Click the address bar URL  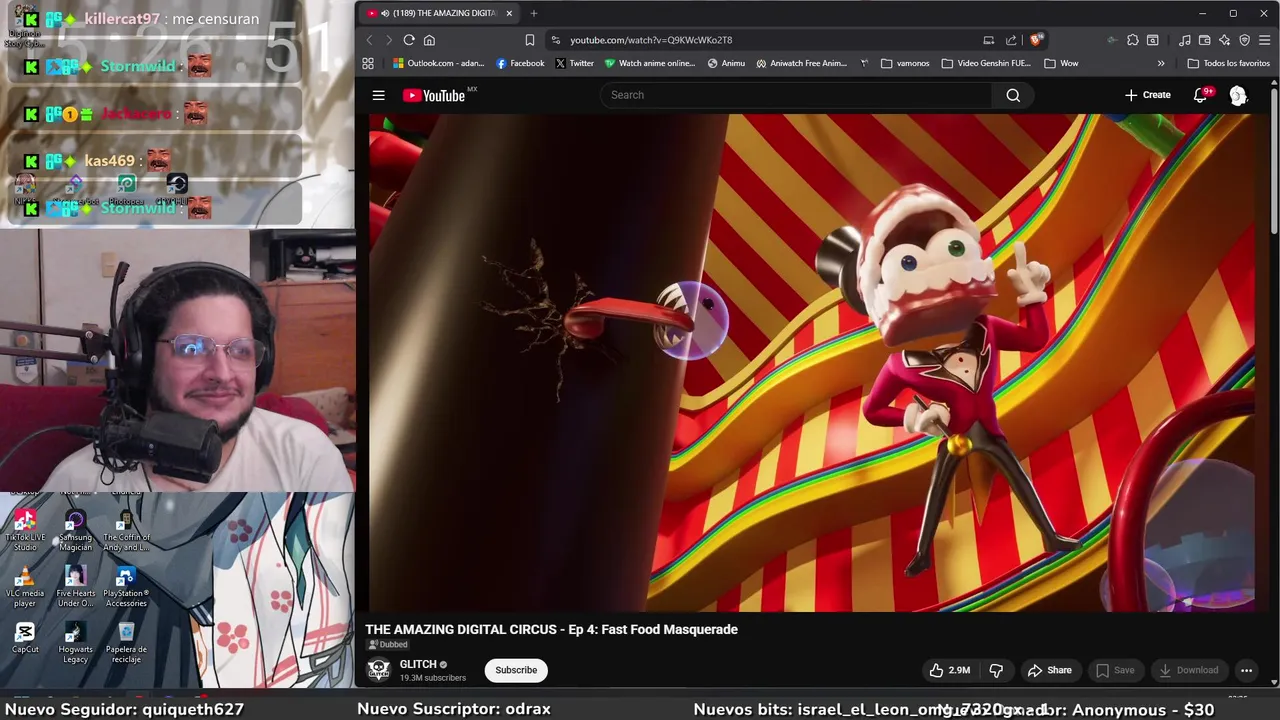pyautogui.click(x=651, y=40)
